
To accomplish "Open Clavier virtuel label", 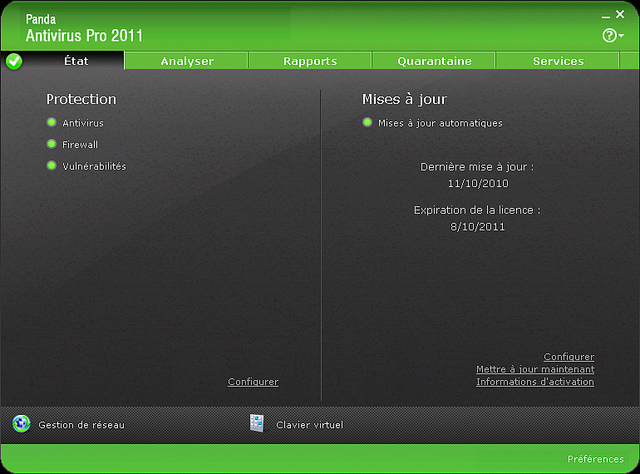I will 310,425.
